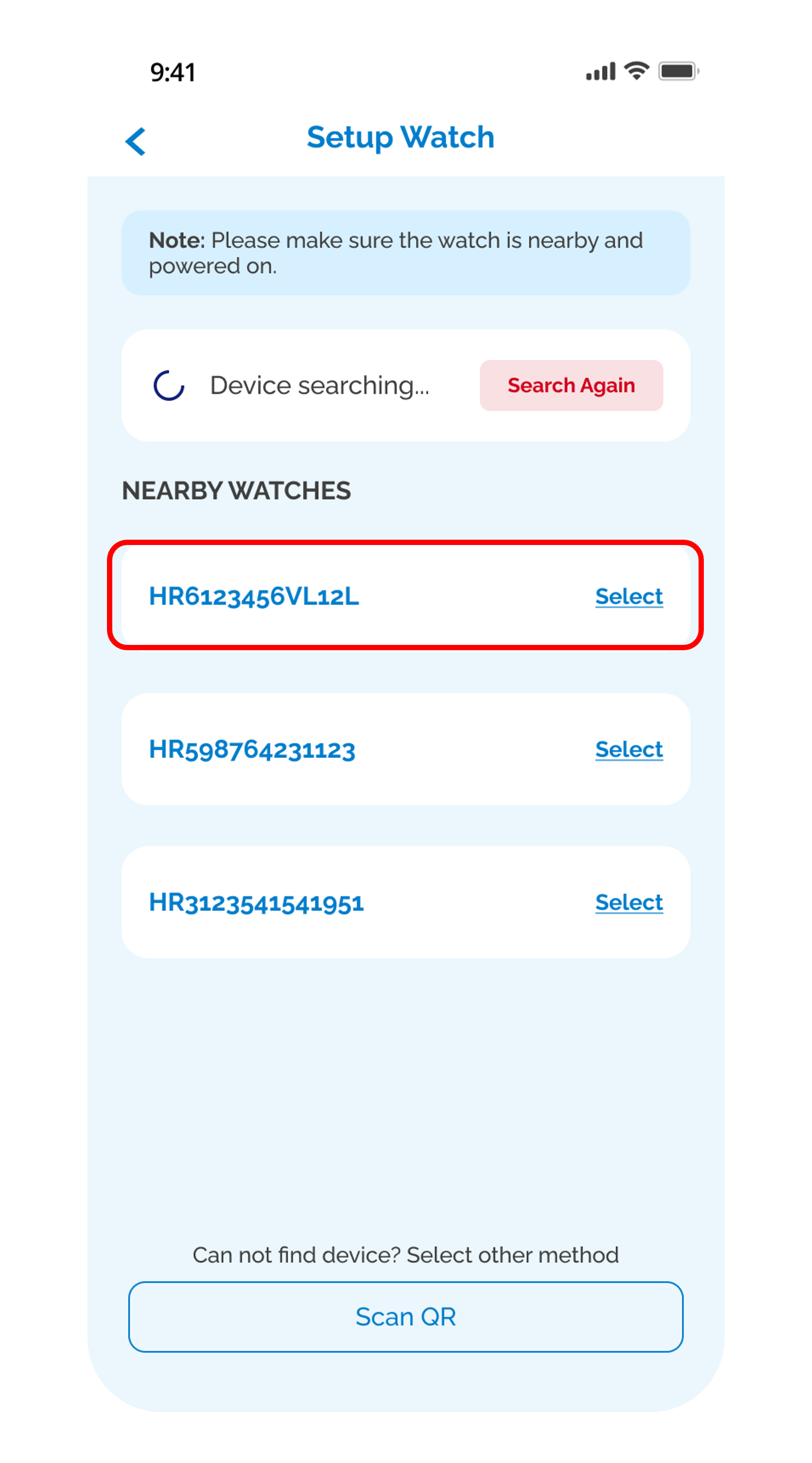Screen dimensions: 812x1463
Task: Tap Select link for HR598764231123
Action: pos(629,750)
